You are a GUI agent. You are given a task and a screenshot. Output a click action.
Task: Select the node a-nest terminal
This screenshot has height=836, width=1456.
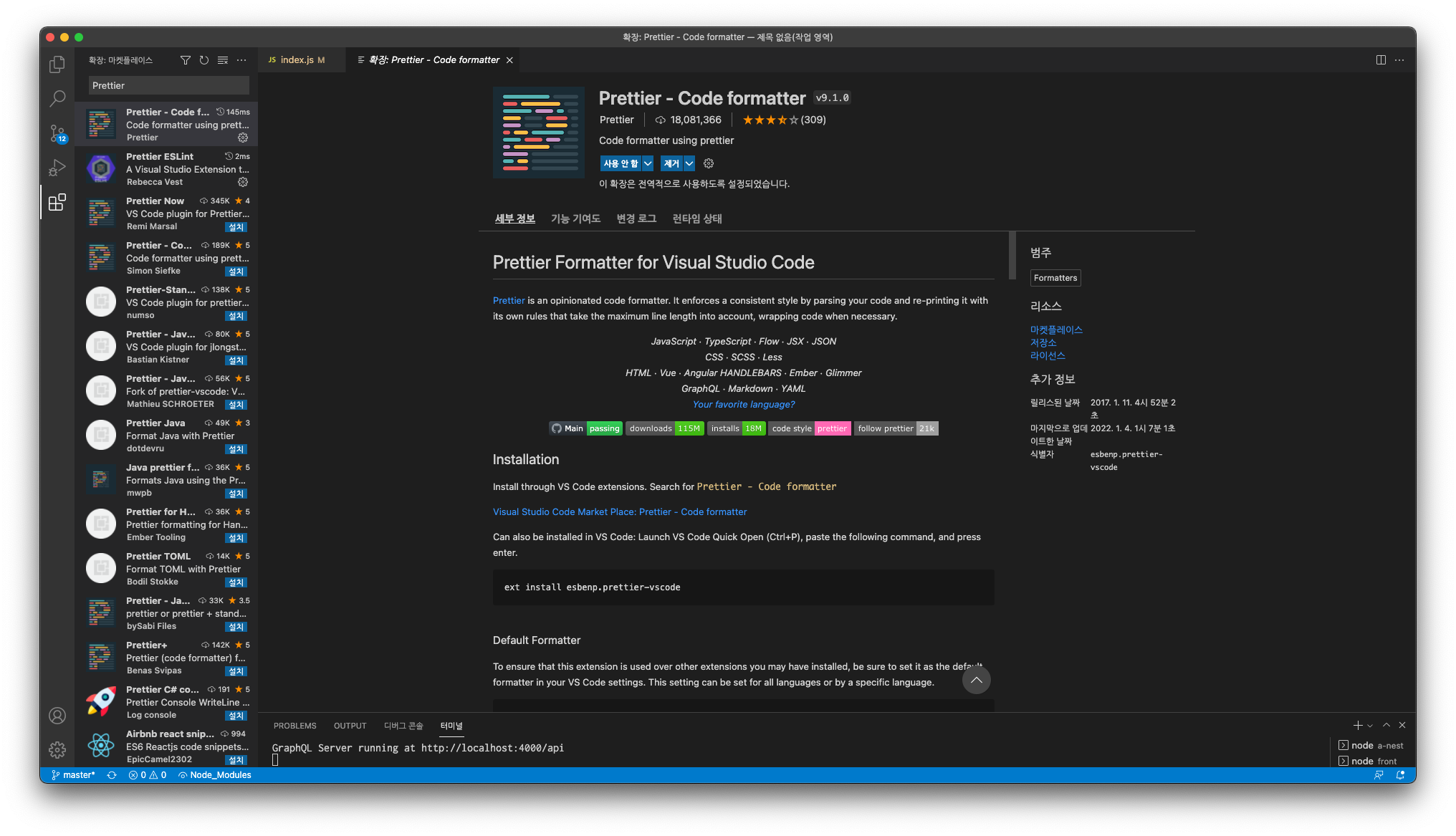coord(1371,746)
